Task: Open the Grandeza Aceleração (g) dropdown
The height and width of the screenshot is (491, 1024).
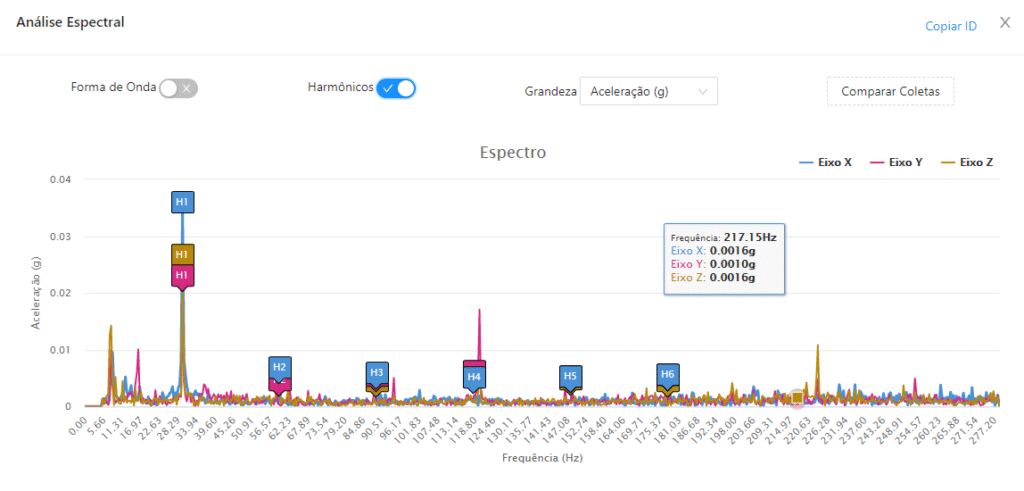Action: coord(648,92)
